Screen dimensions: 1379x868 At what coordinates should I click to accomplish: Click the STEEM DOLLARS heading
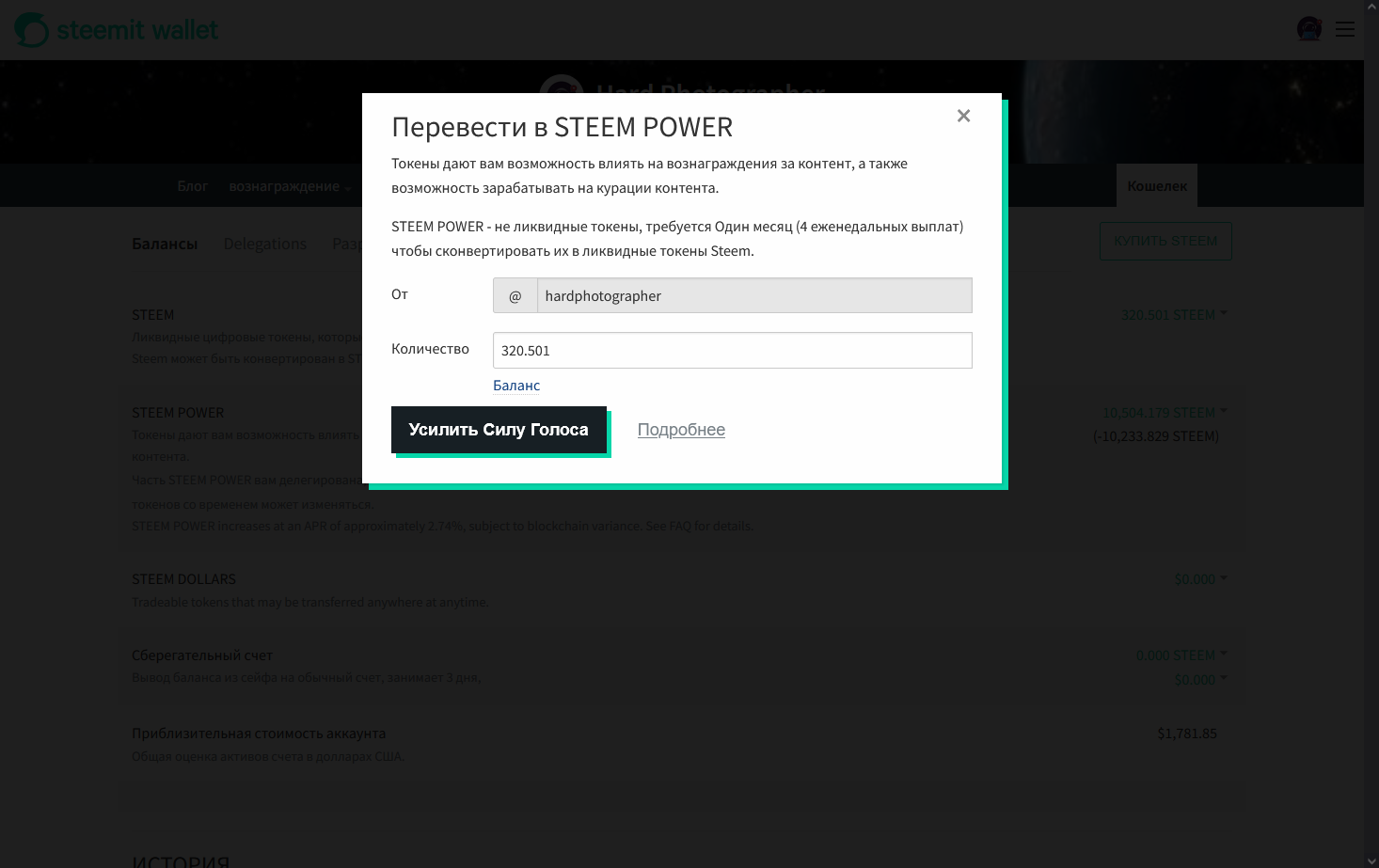pyautogui.click(x=184, y=579)
